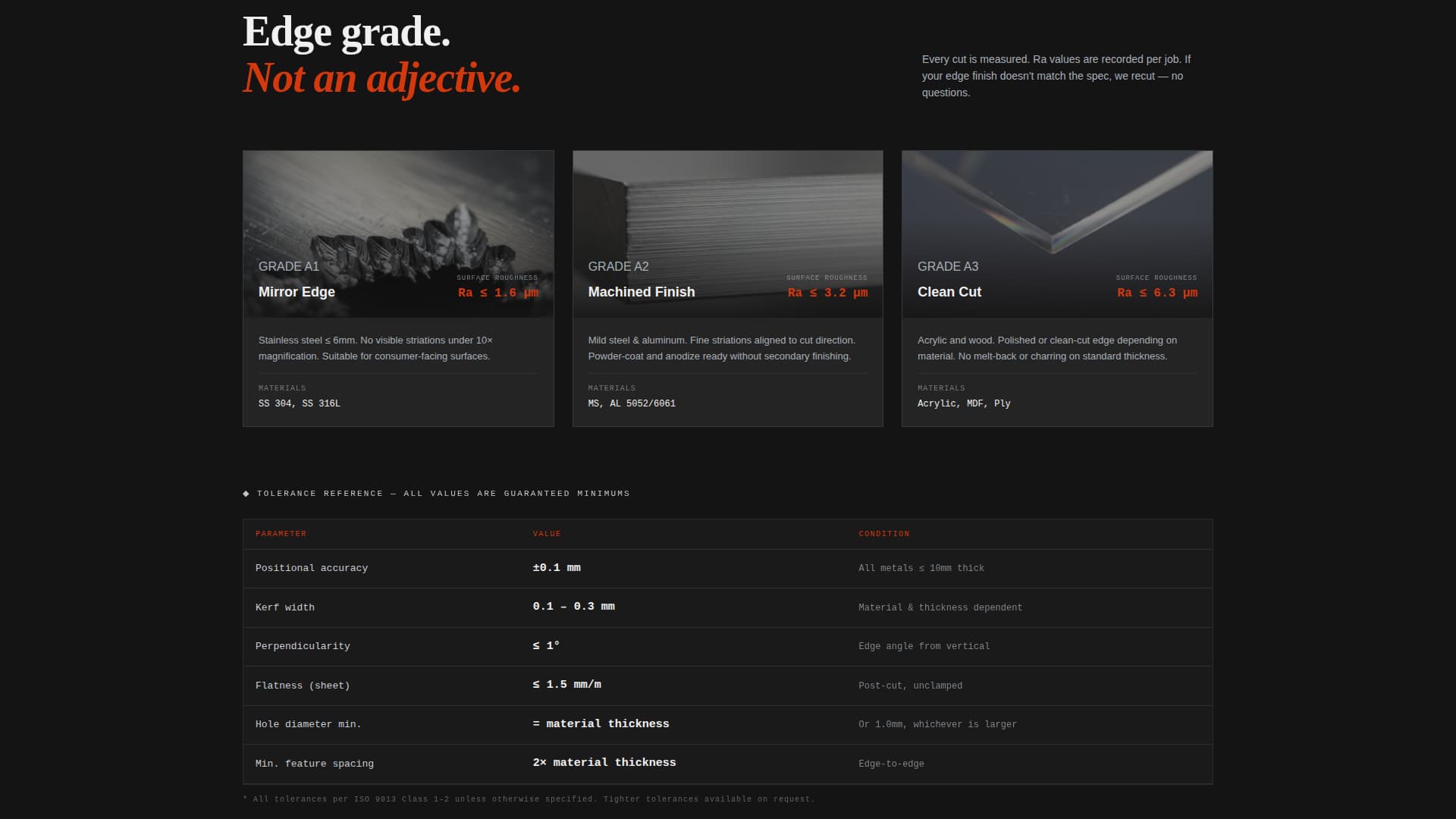Viewport: 1456px width, 819px height.
Task: Select the Hole diameter min. row
Action: click(x=727, y=724)
